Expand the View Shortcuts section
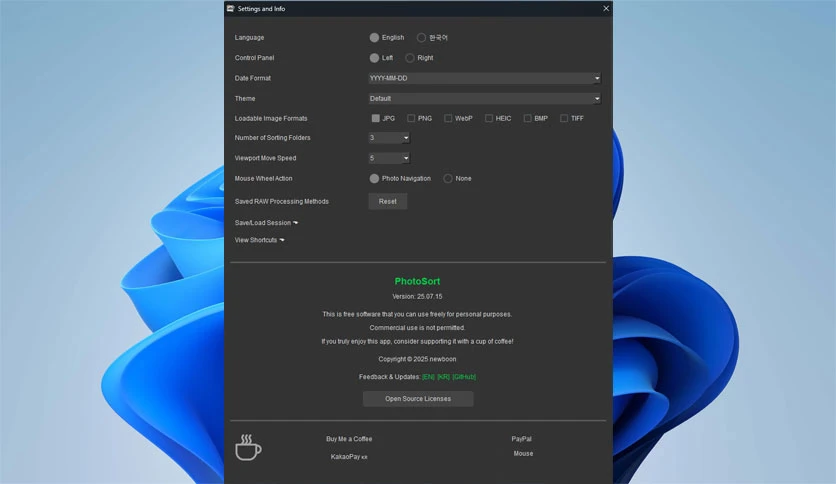This screenshot has height=484, width=836. pyautogui.click(x=259, y=240)
